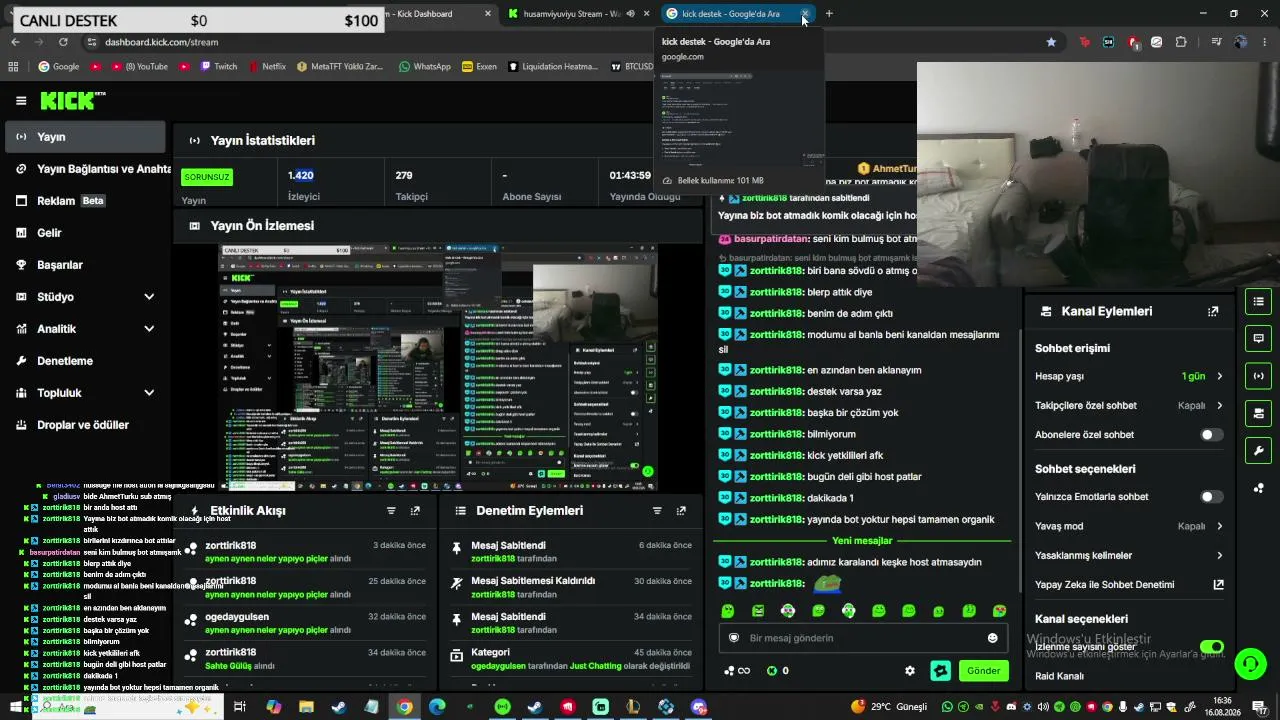Open Droplar ve ödüller in sidebar

click(x=86, y=425)
